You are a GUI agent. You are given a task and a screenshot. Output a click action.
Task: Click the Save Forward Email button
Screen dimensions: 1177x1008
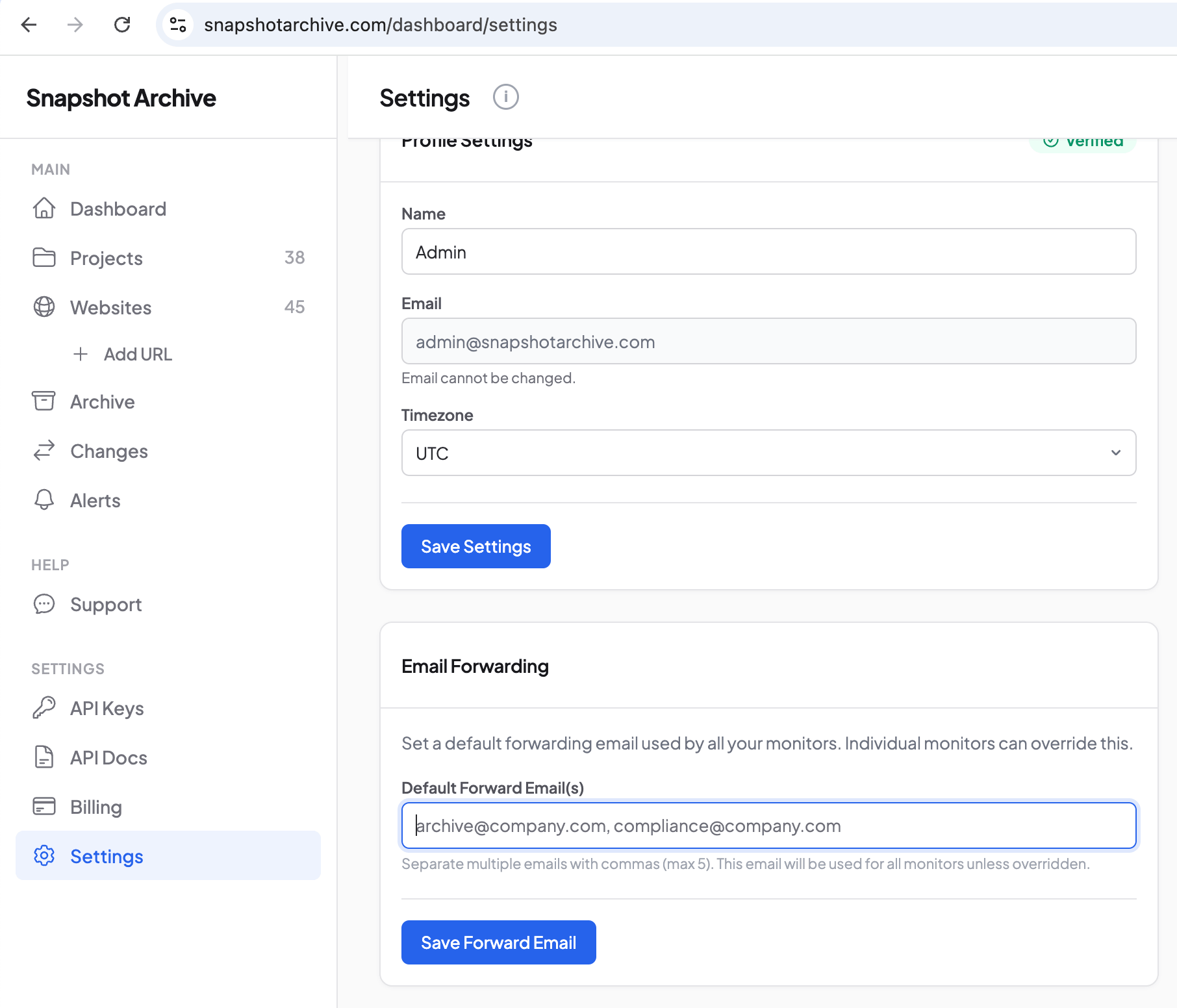(x=499, y=942)
